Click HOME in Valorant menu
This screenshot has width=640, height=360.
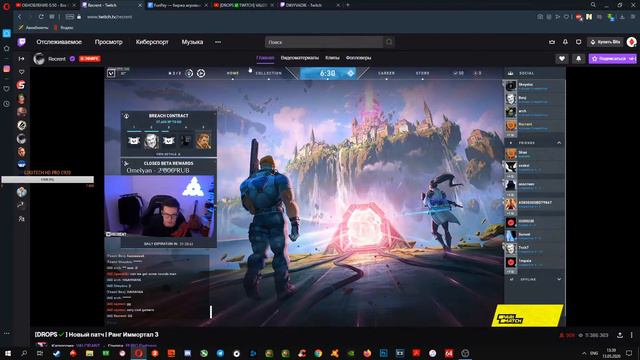click(x=233, y=73)
